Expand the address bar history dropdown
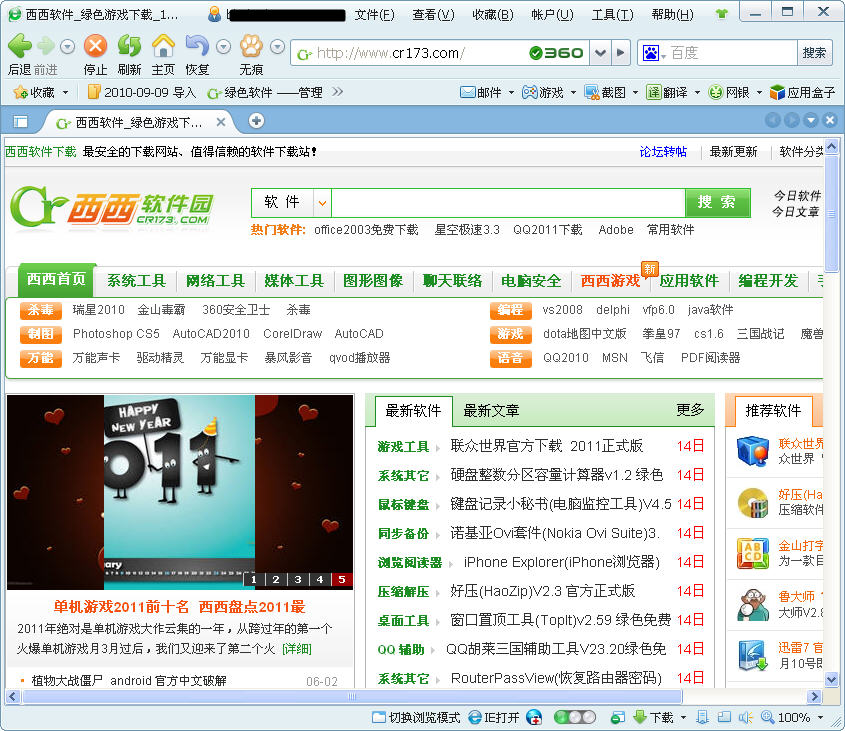The height and width of the screenshot is (731, 845). click(x=600, y=53)
